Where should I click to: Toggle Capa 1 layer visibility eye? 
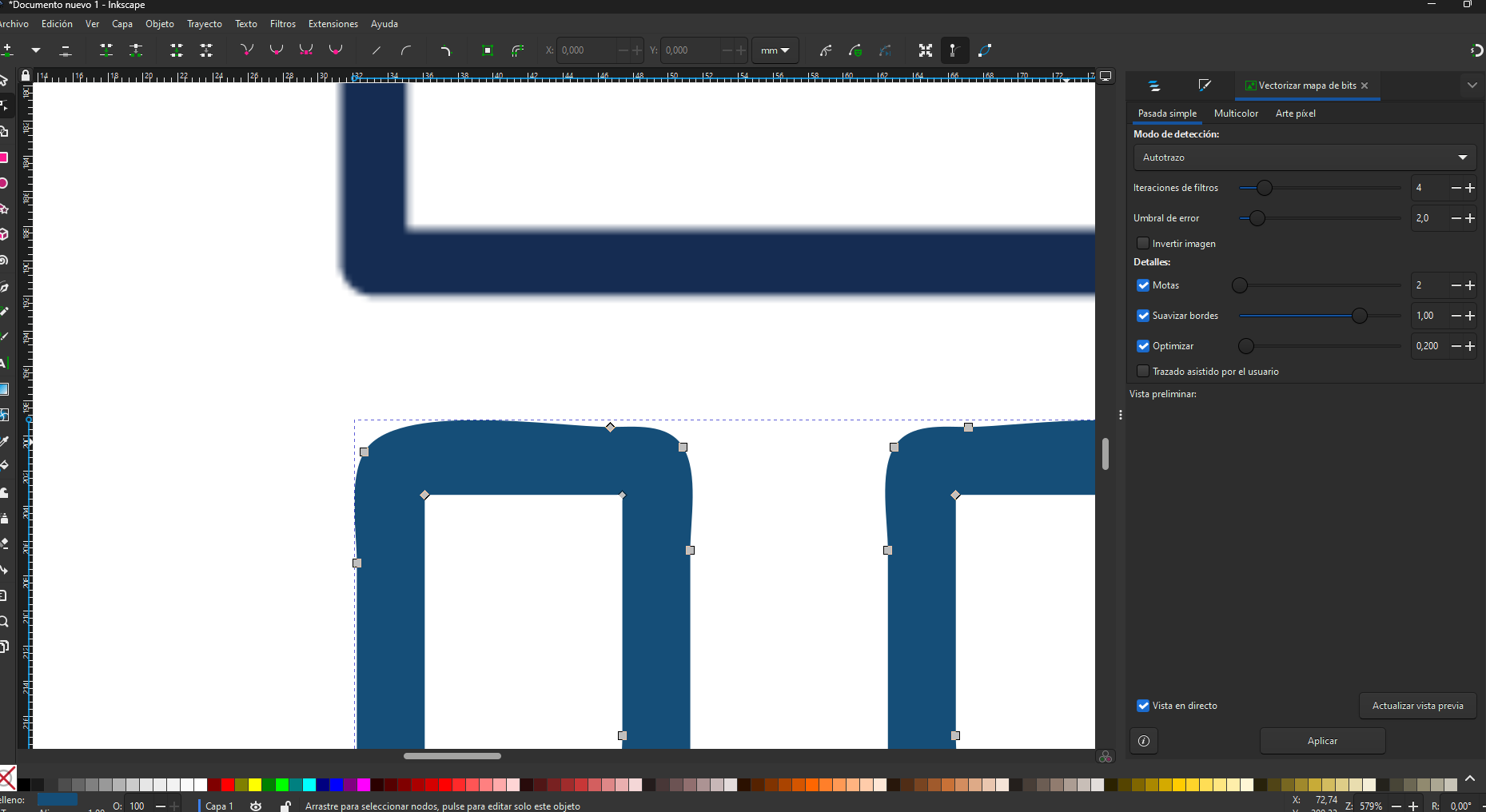[x=256, y=806]
